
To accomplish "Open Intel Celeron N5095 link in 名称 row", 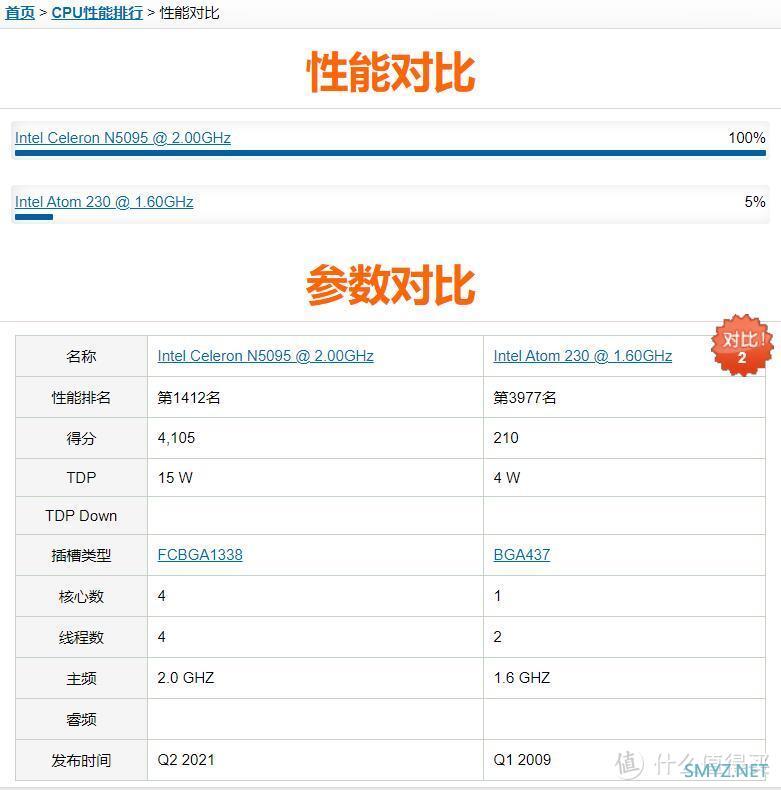I will click(x=266, y=356).
